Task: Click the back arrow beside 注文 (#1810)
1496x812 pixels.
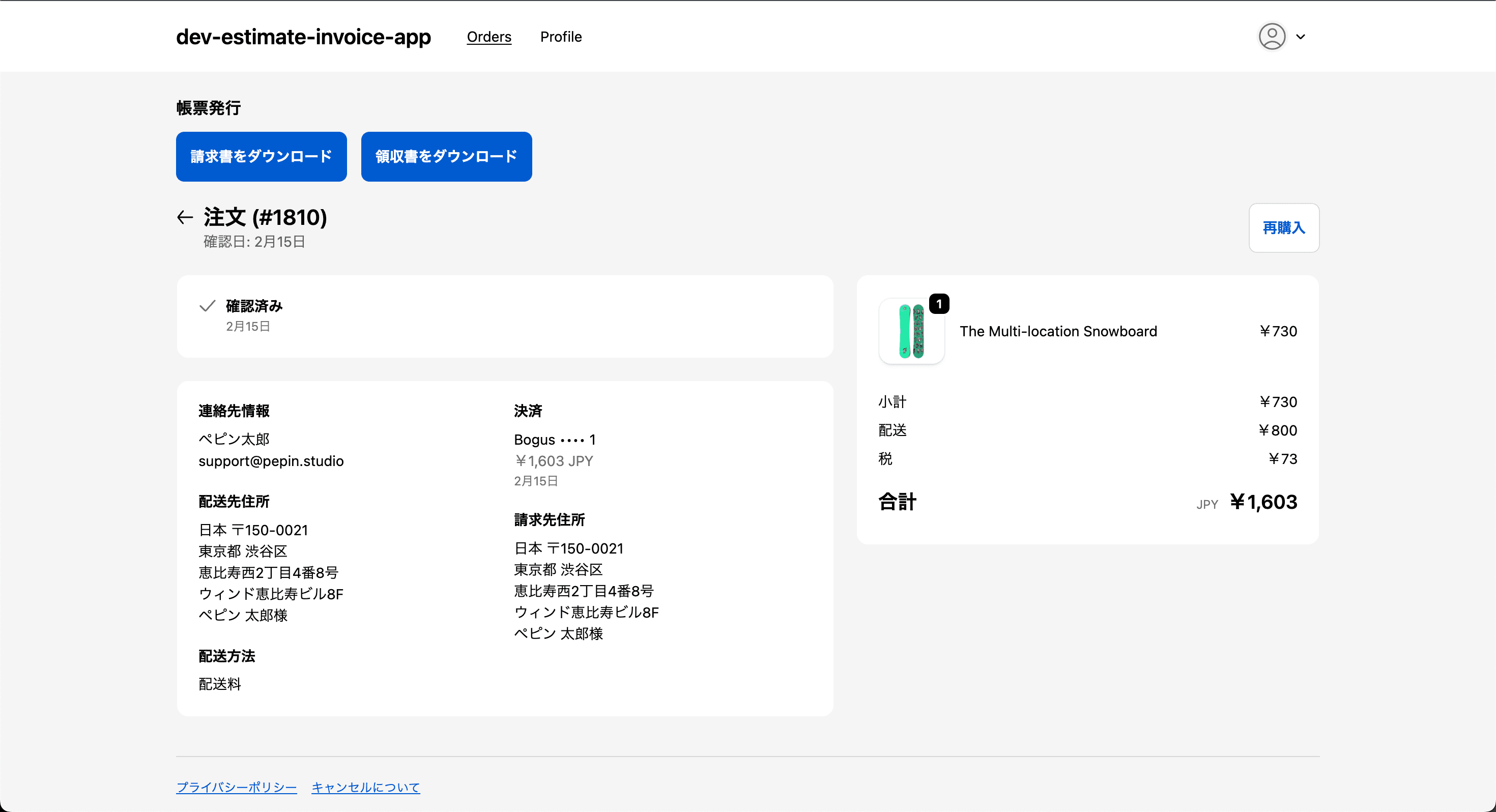Action: [185, 217]
